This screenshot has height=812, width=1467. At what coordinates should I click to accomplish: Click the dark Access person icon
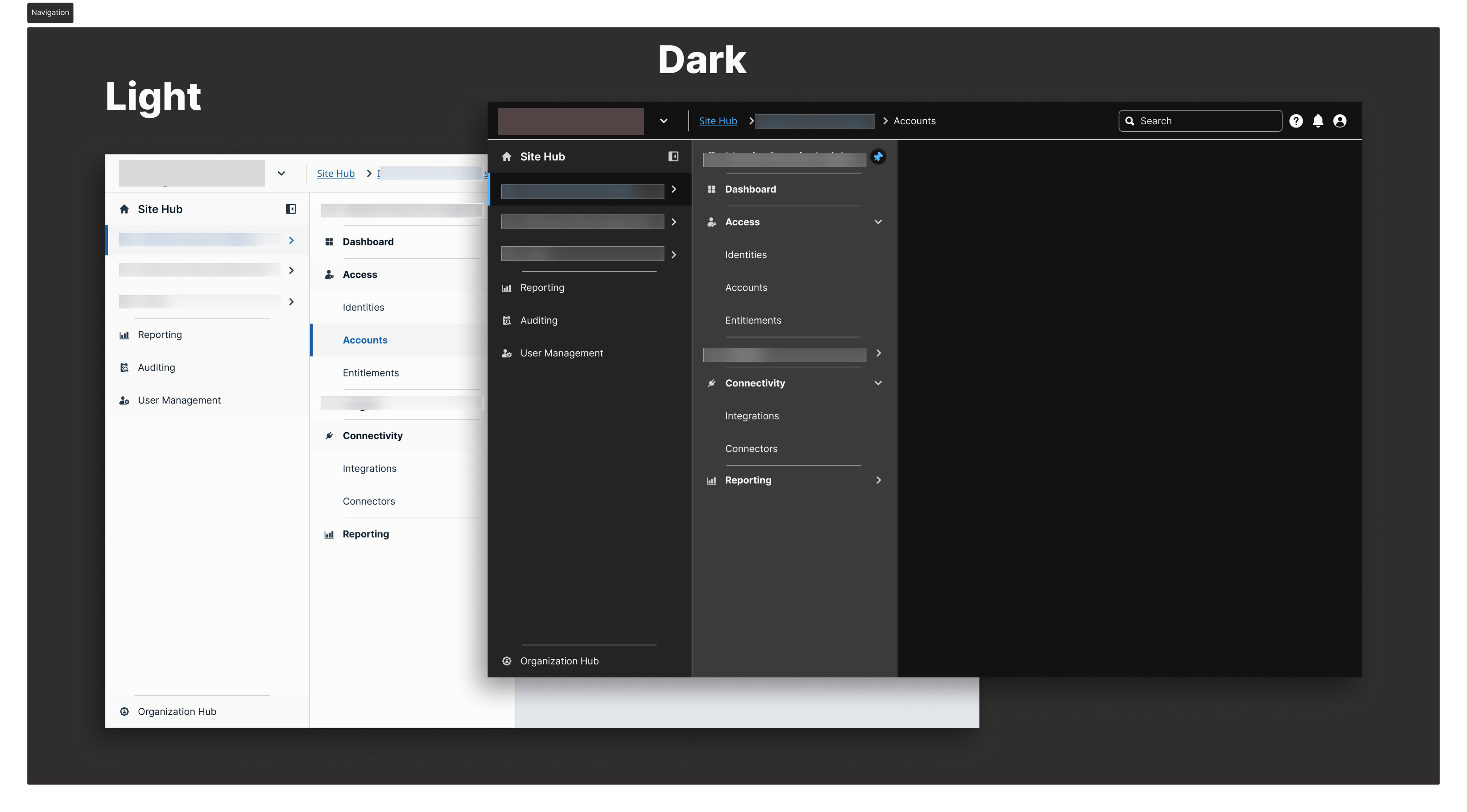[x=711, y=222]
